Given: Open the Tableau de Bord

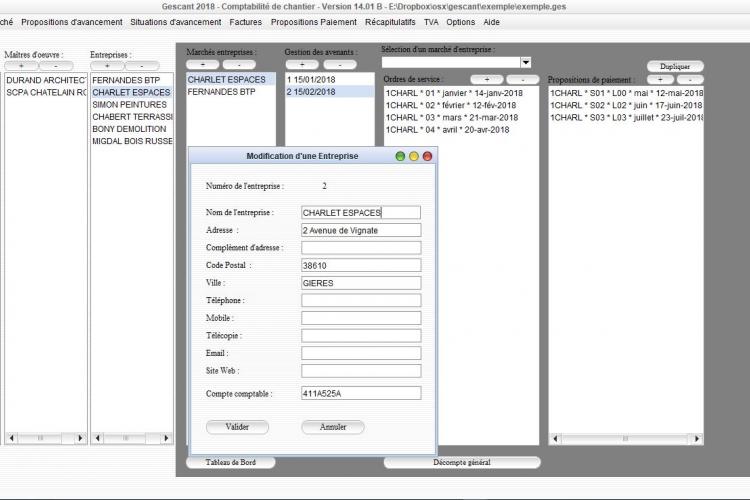Looking at the screenshot, I should pyautogui.click(x=231, y=462).
